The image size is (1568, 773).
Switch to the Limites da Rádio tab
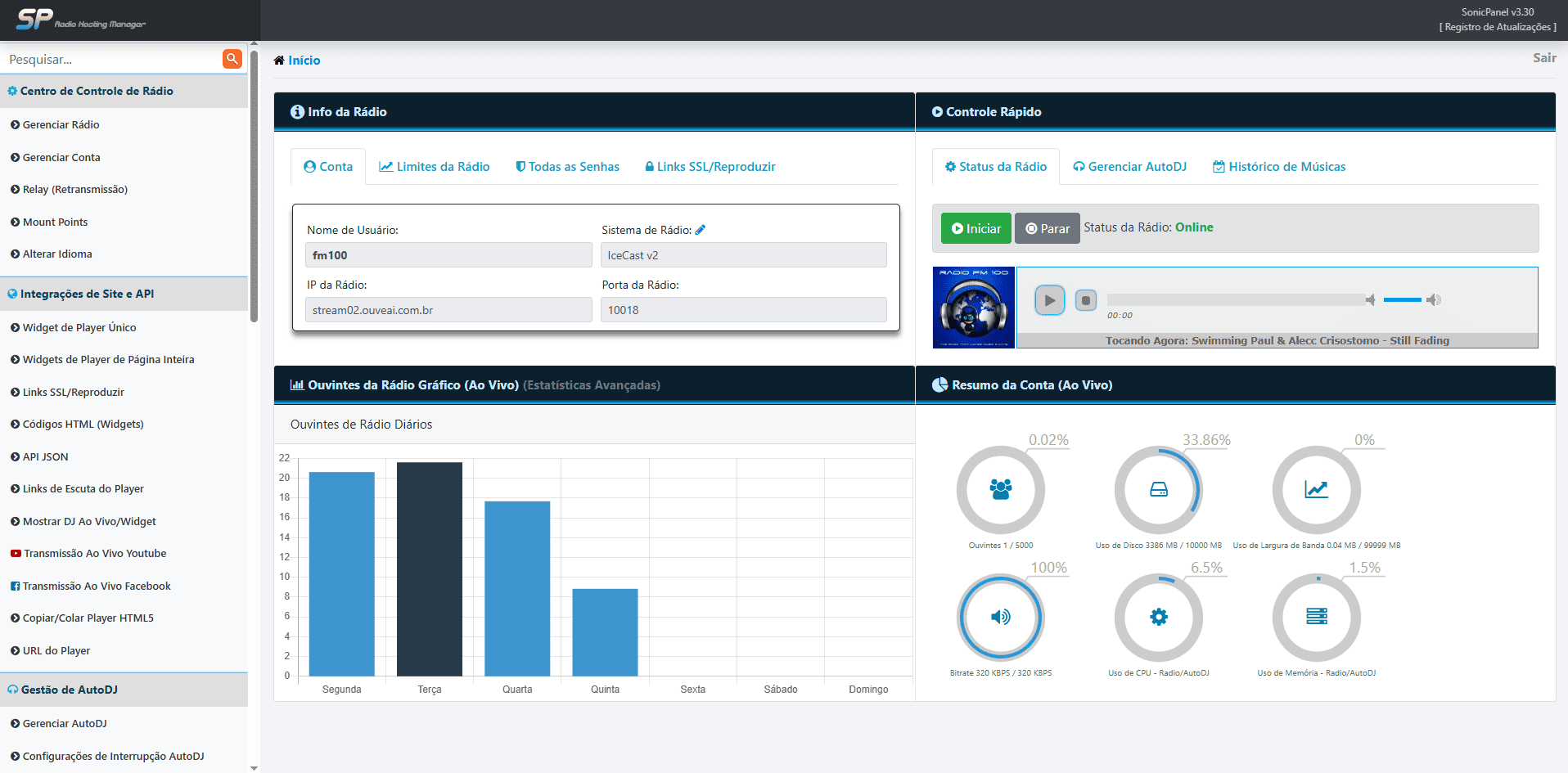pyautogui.click(x=434, y=167)
